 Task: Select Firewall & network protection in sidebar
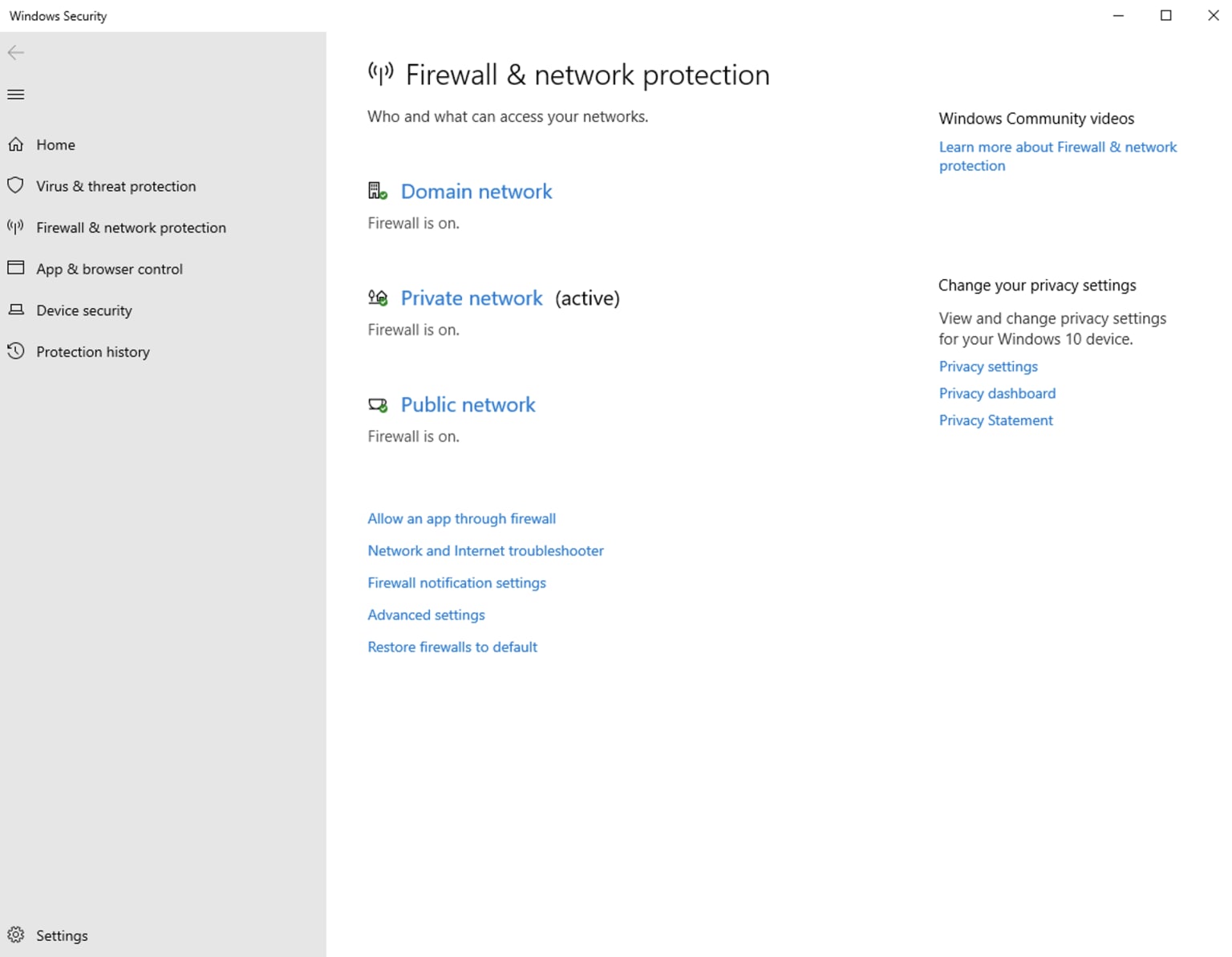pos(131,228)
